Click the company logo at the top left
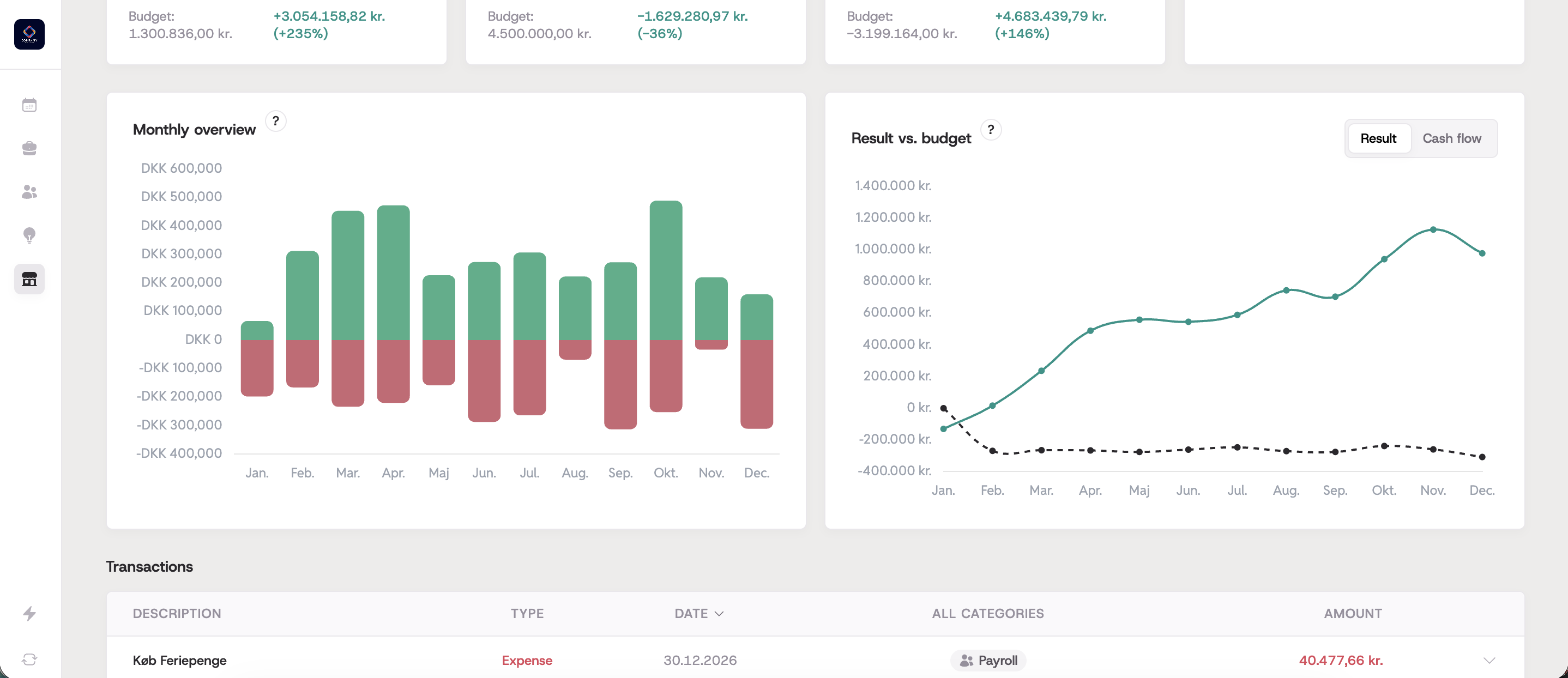This screenshot has height=678, width=1568. pyautogui.click(x=29, y=34)
